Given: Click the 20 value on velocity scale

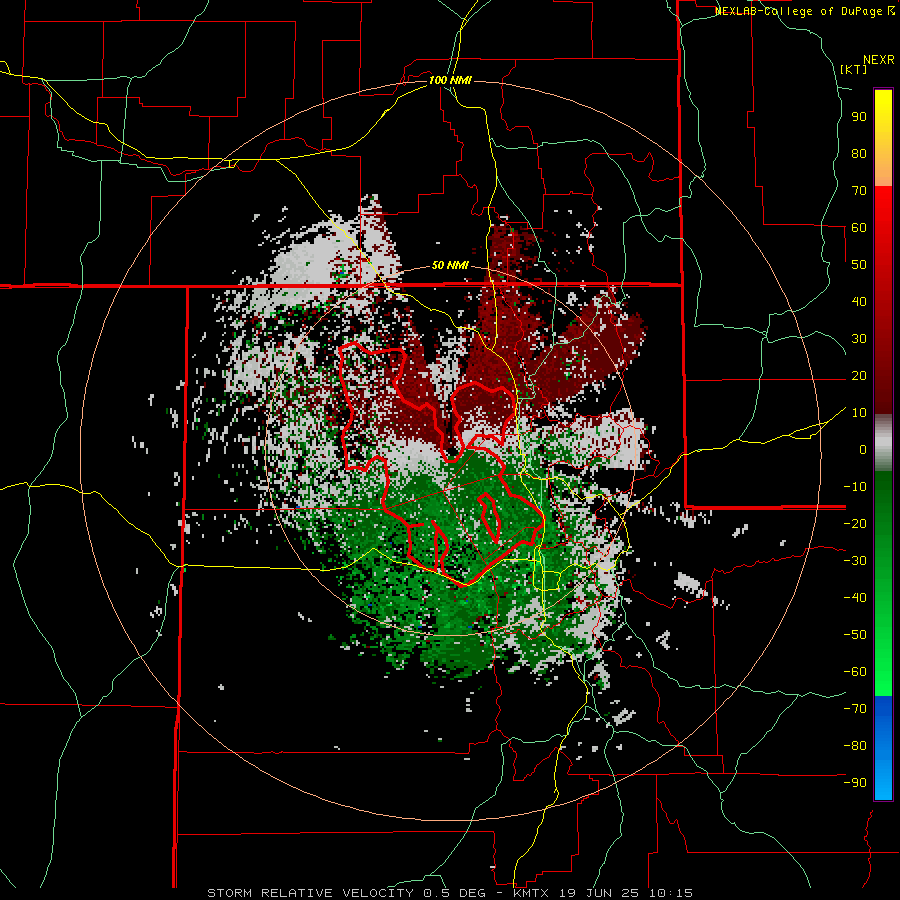Looking at the screenshot, I should [x=859, y=375].
